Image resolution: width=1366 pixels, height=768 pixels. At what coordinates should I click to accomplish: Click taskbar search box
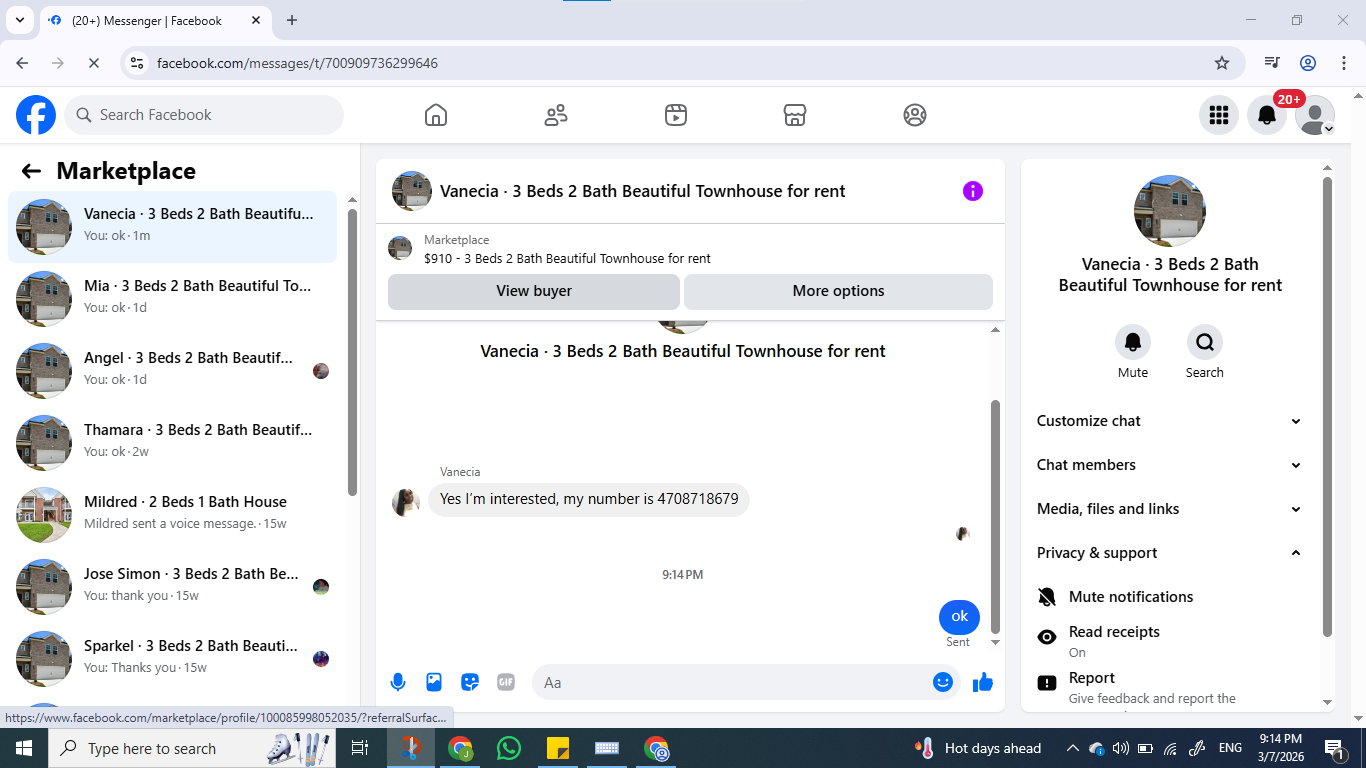pos(194,748)
